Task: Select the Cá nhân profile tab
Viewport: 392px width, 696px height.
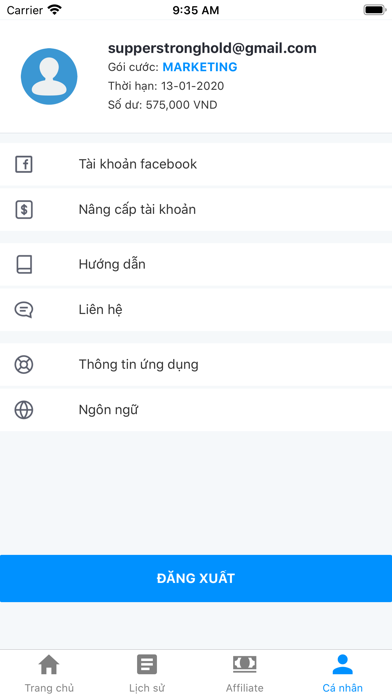Action: (343, 673)
